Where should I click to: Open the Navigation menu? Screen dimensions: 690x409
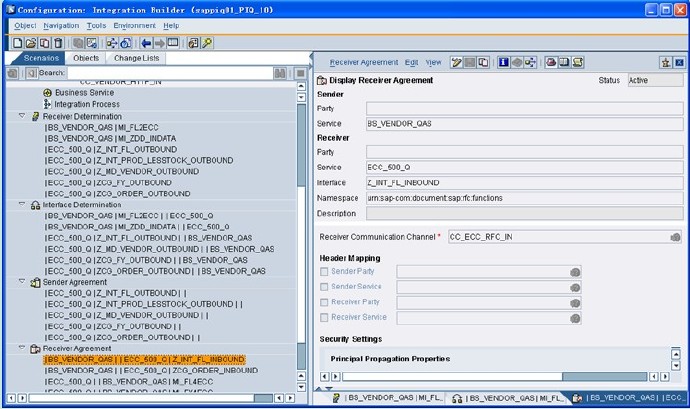coord(61,26)
